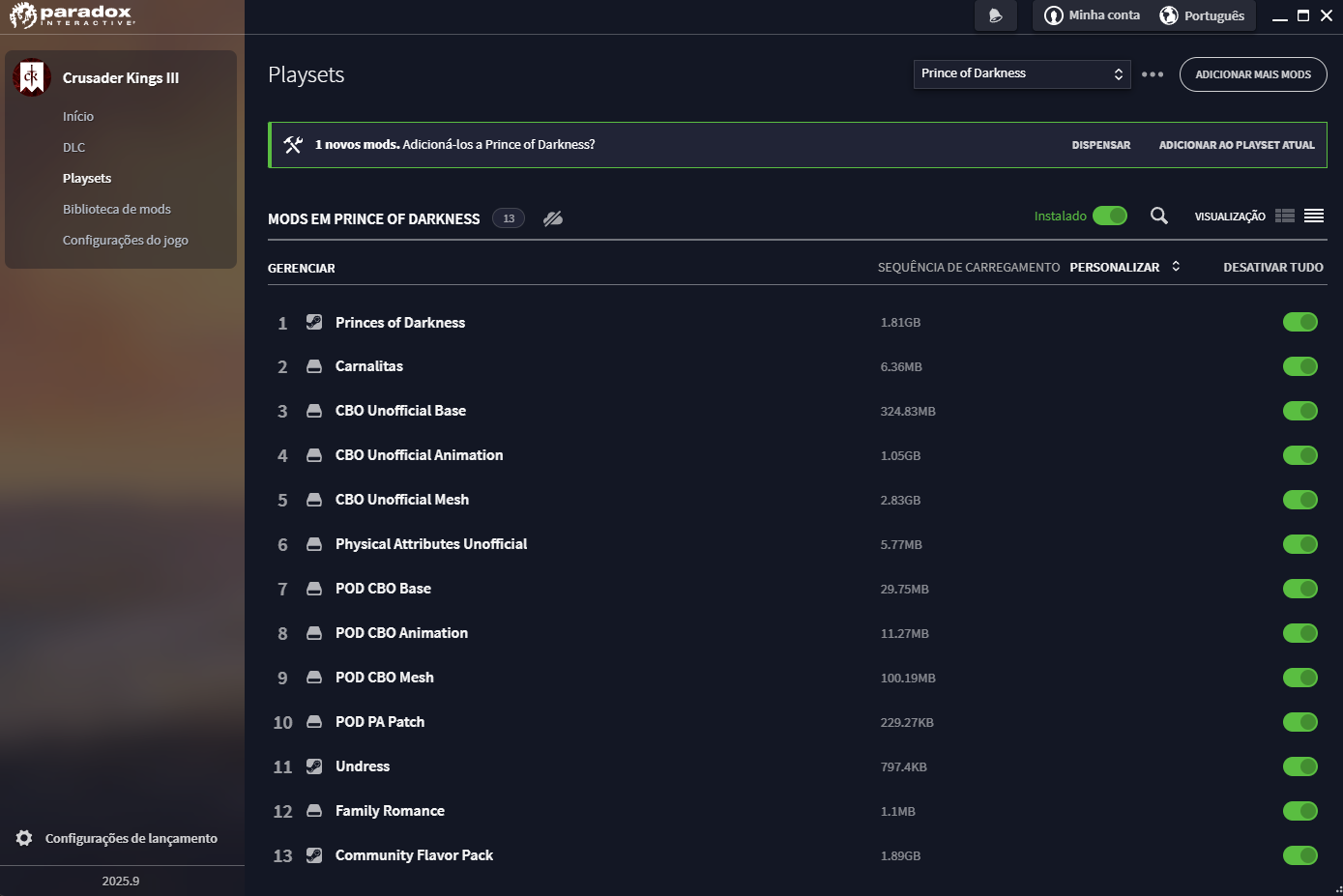Switch to compact list view icon
1343x896 pixels.
coord(1314,216)
